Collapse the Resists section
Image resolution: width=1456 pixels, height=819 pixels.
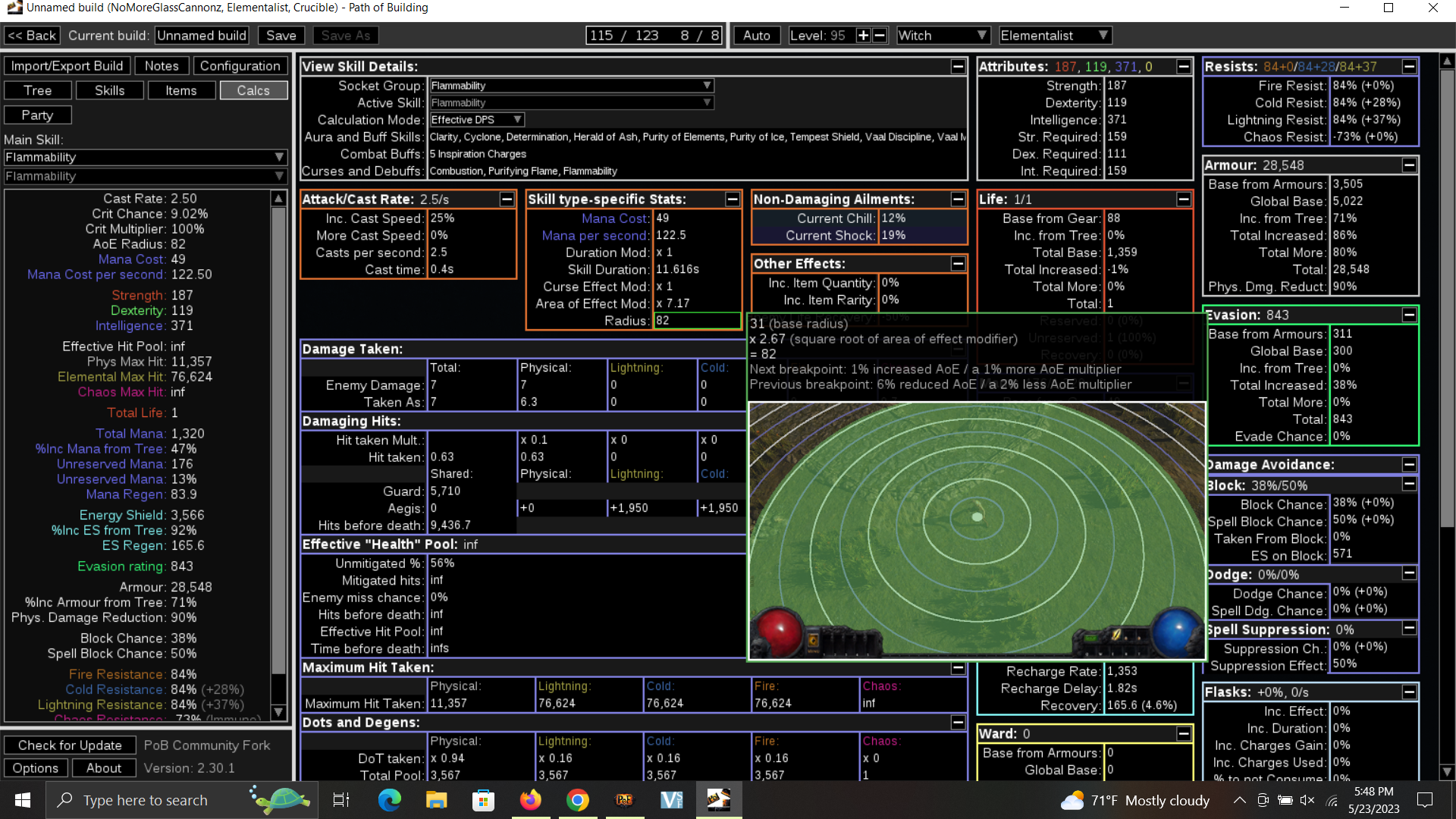(x=1409, y=67)
